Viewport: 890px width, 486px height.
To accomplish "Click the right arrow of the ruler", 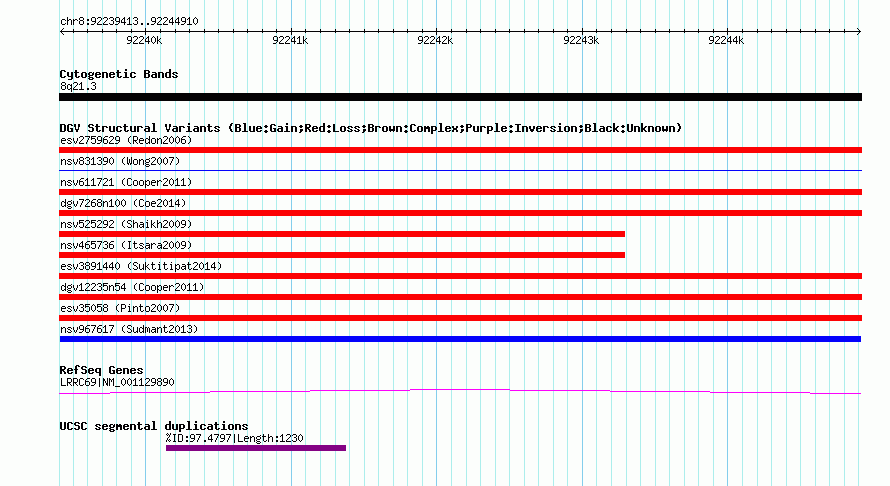I will [x=859, y=32].
